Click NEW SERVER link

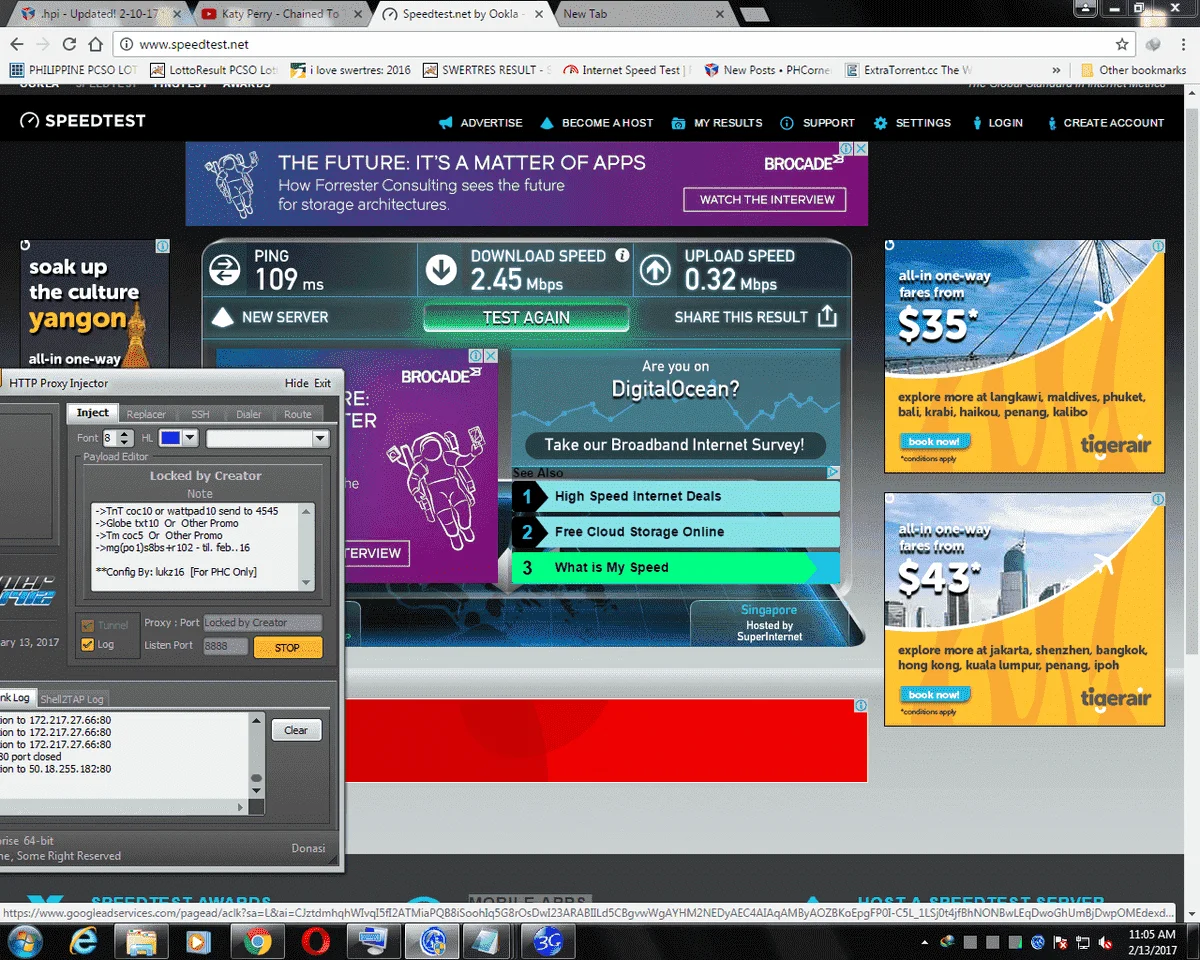click(285, 317)
